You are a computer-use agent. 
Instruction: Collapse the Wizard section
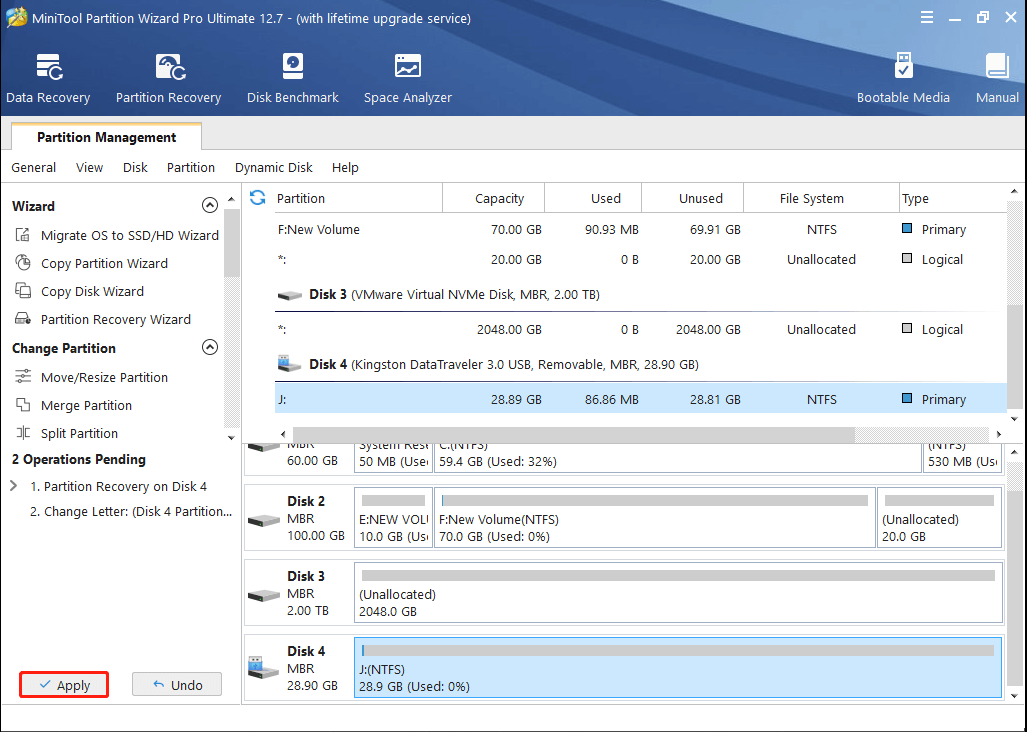(x=210, y=204)
